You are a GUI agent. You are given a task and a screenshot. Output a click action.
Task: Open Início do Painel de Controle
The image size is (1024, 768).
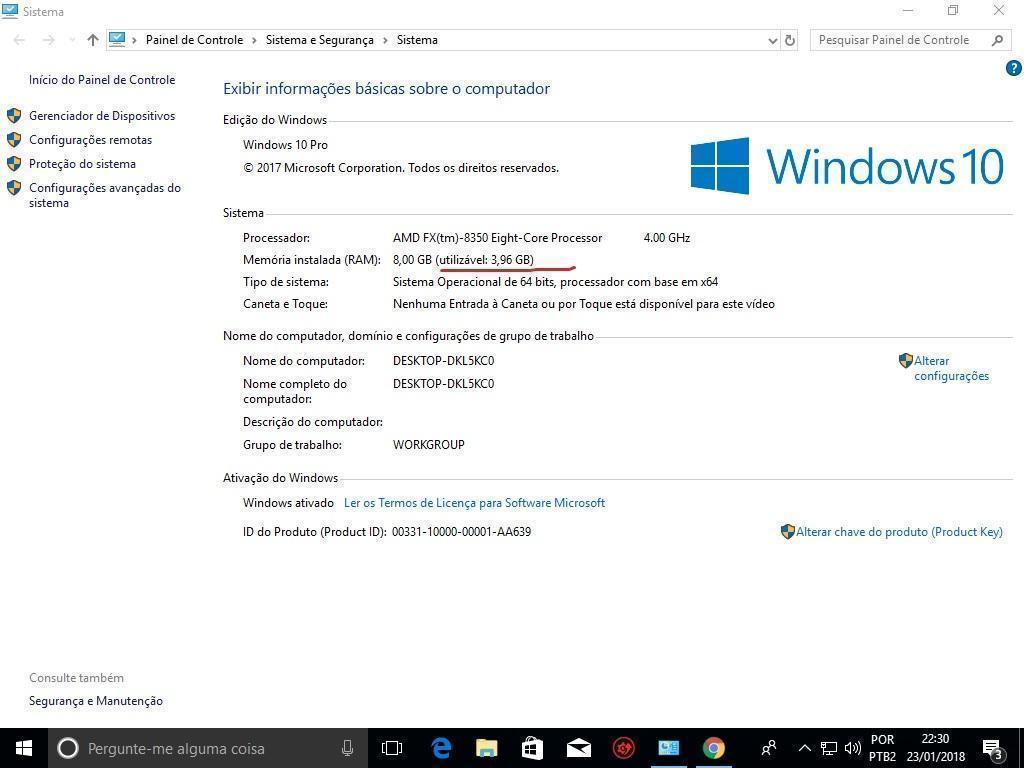coord(102,80)
